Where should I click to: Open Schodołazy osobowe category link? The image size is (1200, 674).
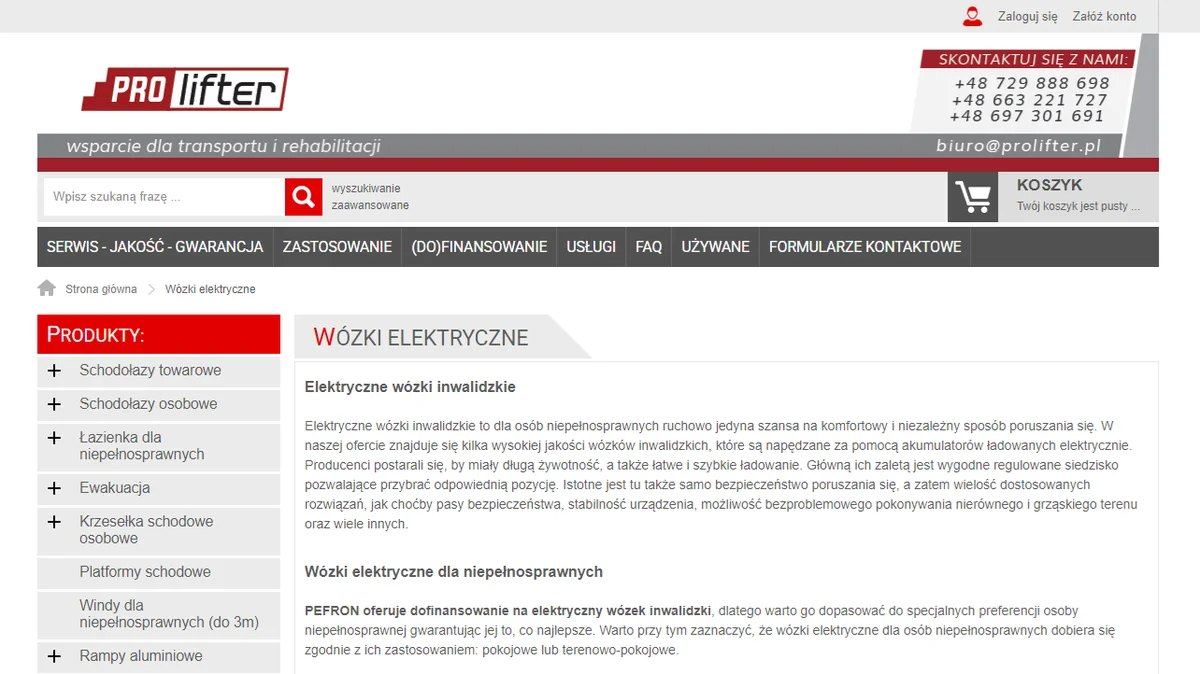click(148, 405)
